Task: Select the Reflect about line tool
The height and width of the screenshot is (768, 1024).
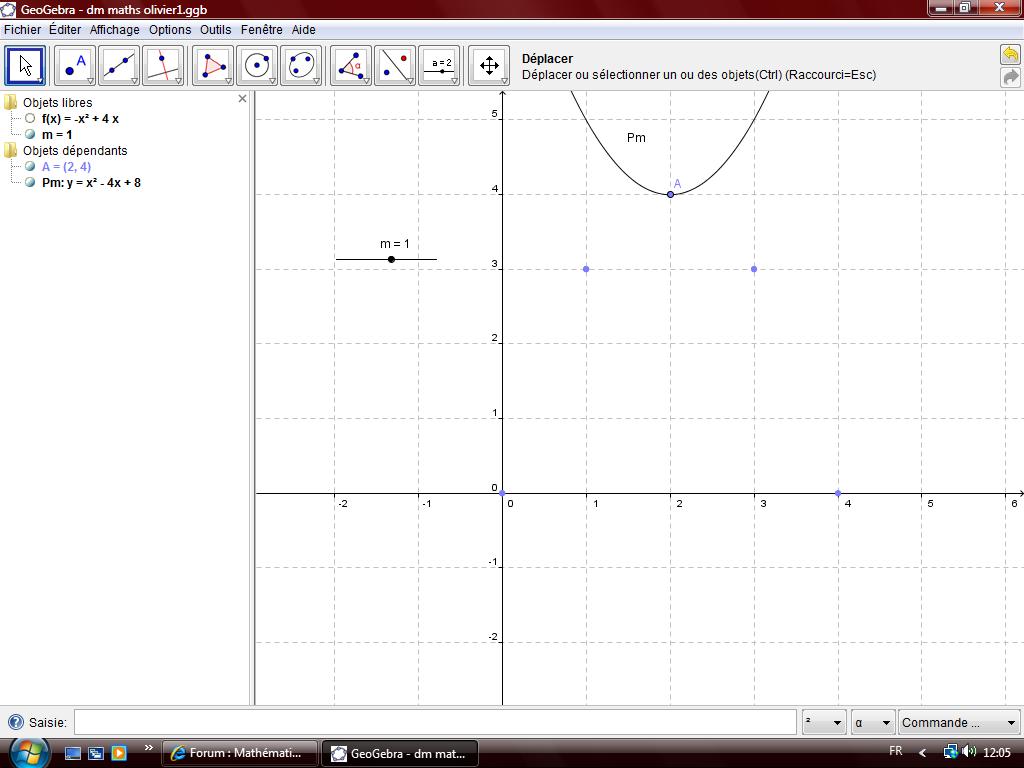Action: (x=395, y=66)
